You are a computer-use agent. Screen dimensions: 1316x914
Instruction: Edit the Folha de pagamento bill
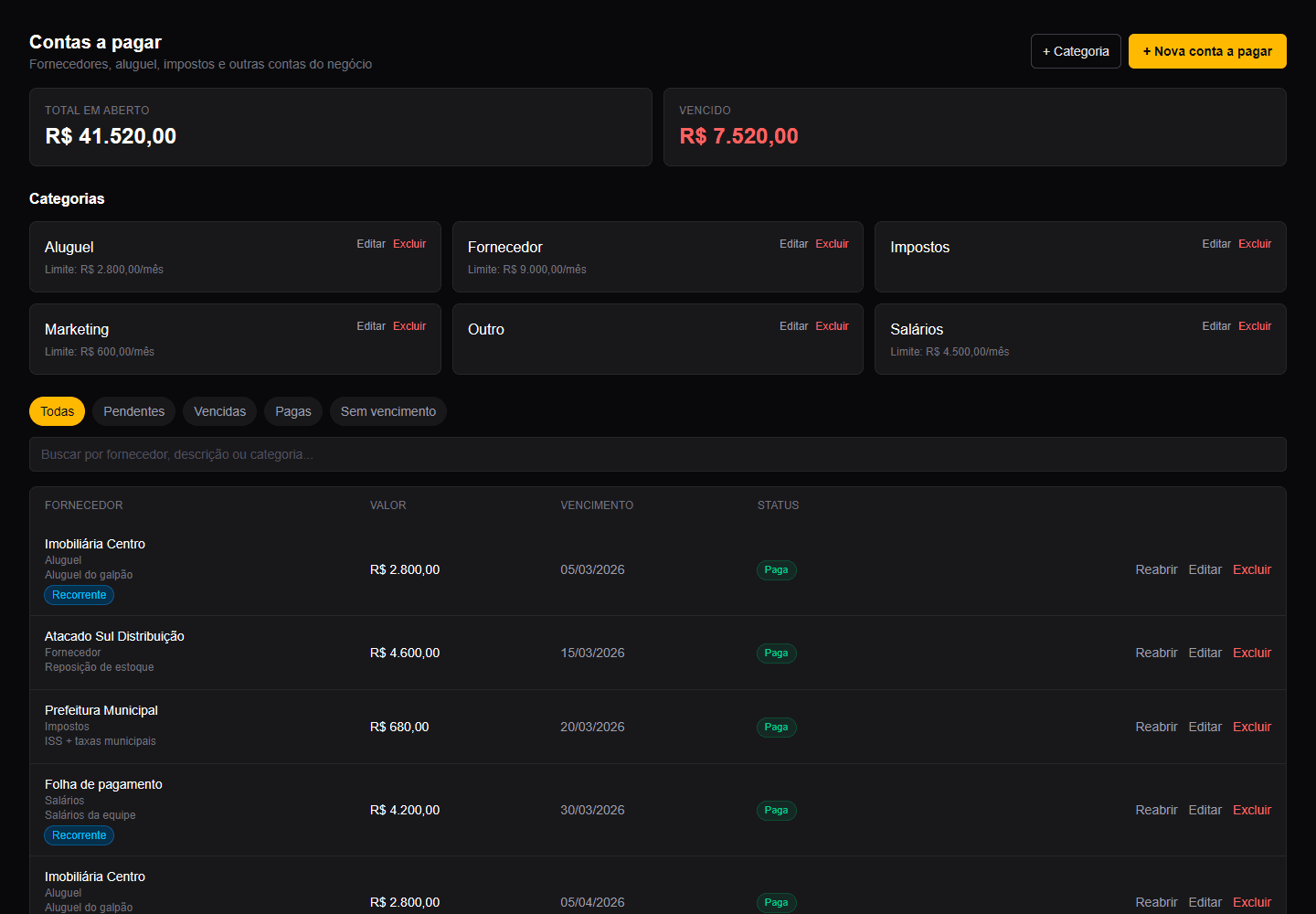1205,810
